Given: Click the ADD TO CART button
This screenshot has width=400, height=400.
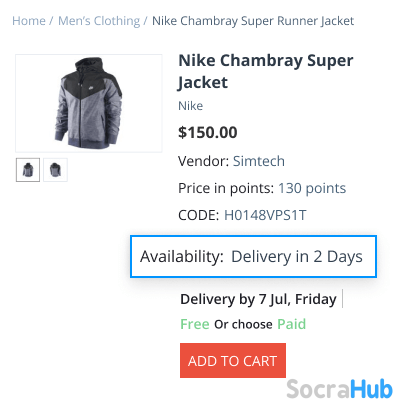Looking at the screenshot, I should point(233,361).
